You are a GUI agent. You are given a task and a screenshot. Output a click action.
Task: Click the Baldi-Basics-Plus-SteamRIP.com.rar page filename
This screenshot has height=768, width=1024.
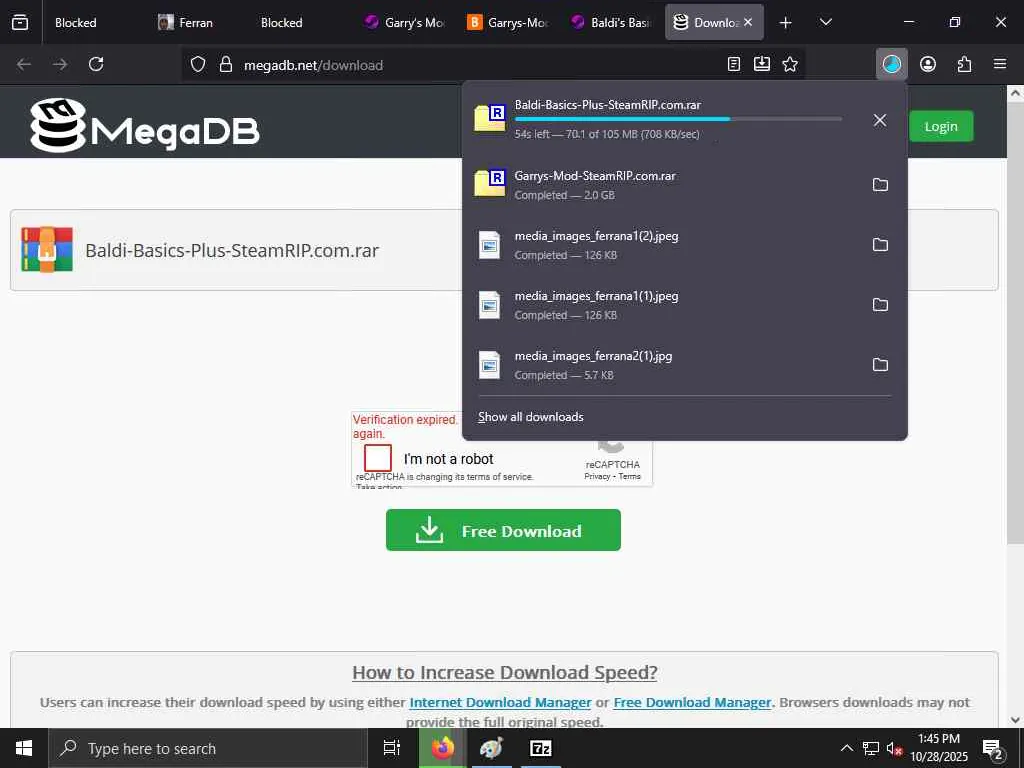pyautogui.click(x=232, y=251)
